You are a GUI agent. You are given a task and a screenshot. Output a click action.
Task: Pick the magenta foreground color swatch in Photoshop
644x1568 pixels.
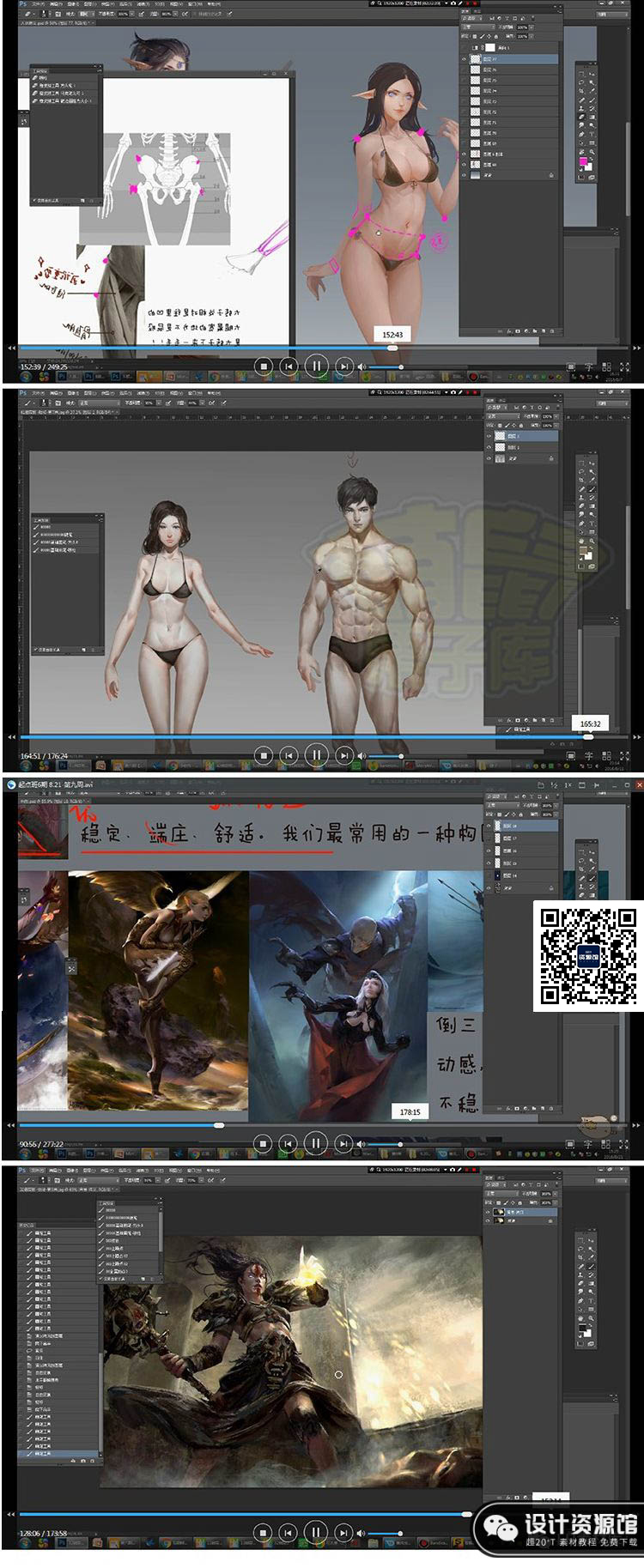point(583,161)
